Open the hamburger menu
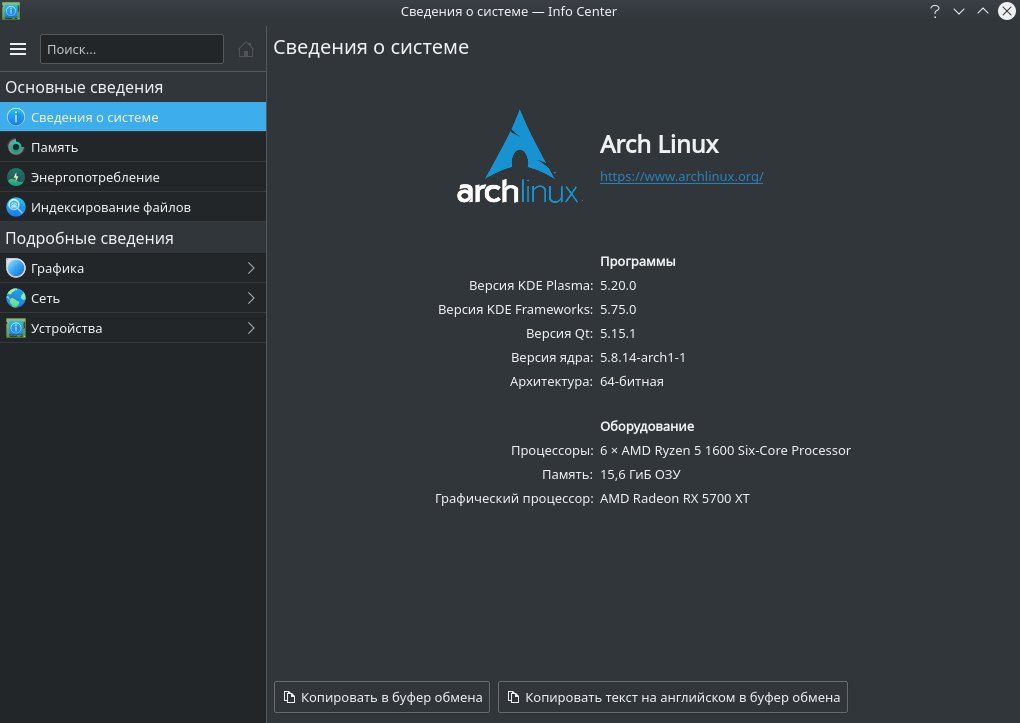This screenshot has height=723, width=1020. (18, 49)
